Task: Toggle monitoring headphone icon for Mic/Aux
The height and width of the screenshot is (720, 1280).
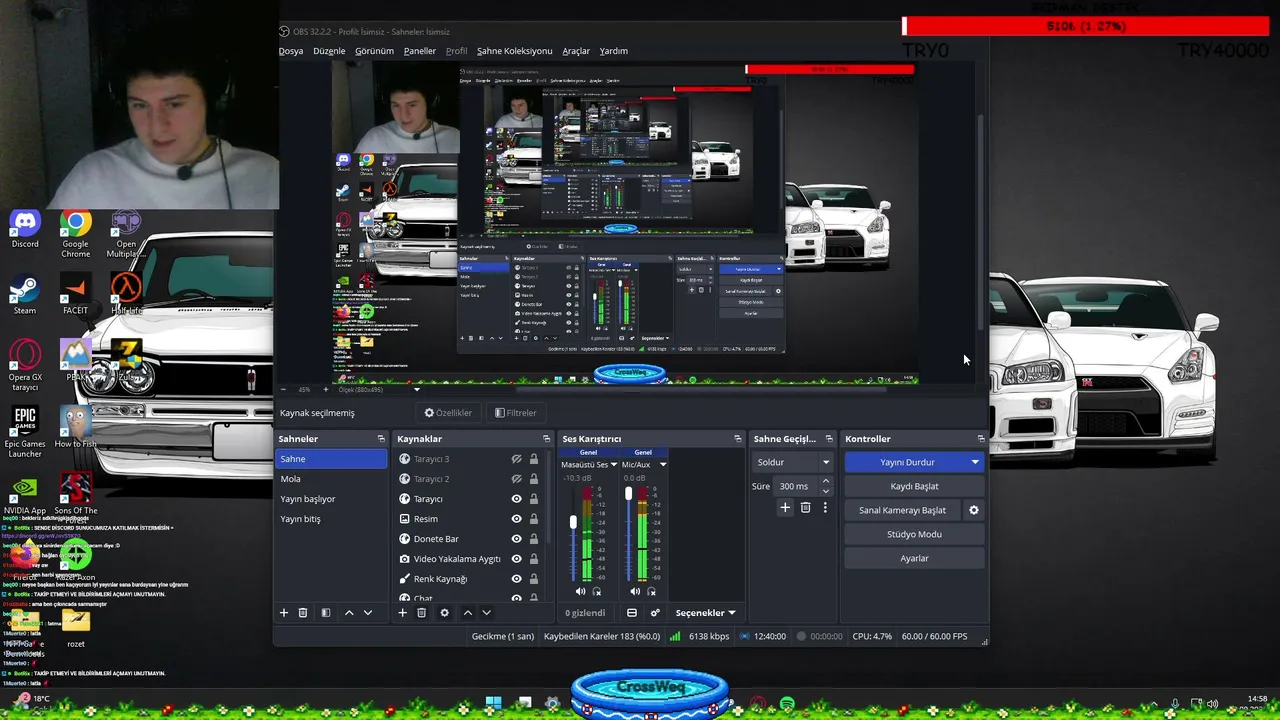Action: tap(652, 592)
